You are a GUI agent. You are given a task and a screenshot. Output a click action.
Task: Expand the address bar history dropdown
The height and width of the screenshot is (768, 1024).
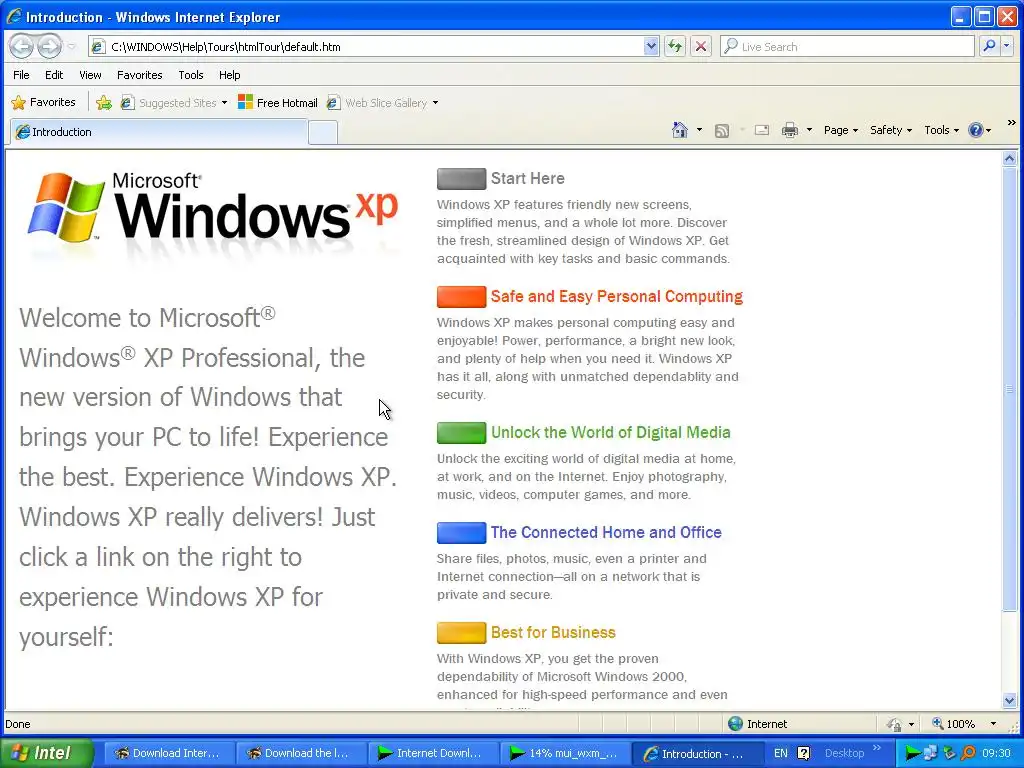coord(650,46)
